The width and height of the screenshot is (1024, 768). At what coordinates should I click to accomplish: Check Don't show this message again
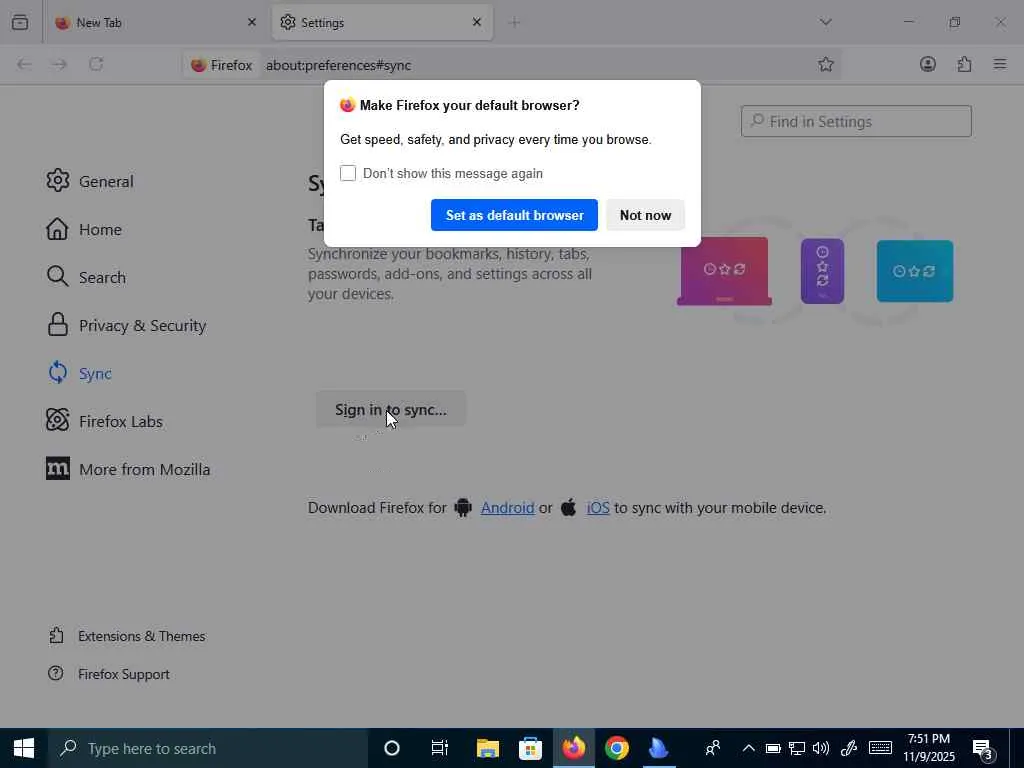click(x=348, y=173)
